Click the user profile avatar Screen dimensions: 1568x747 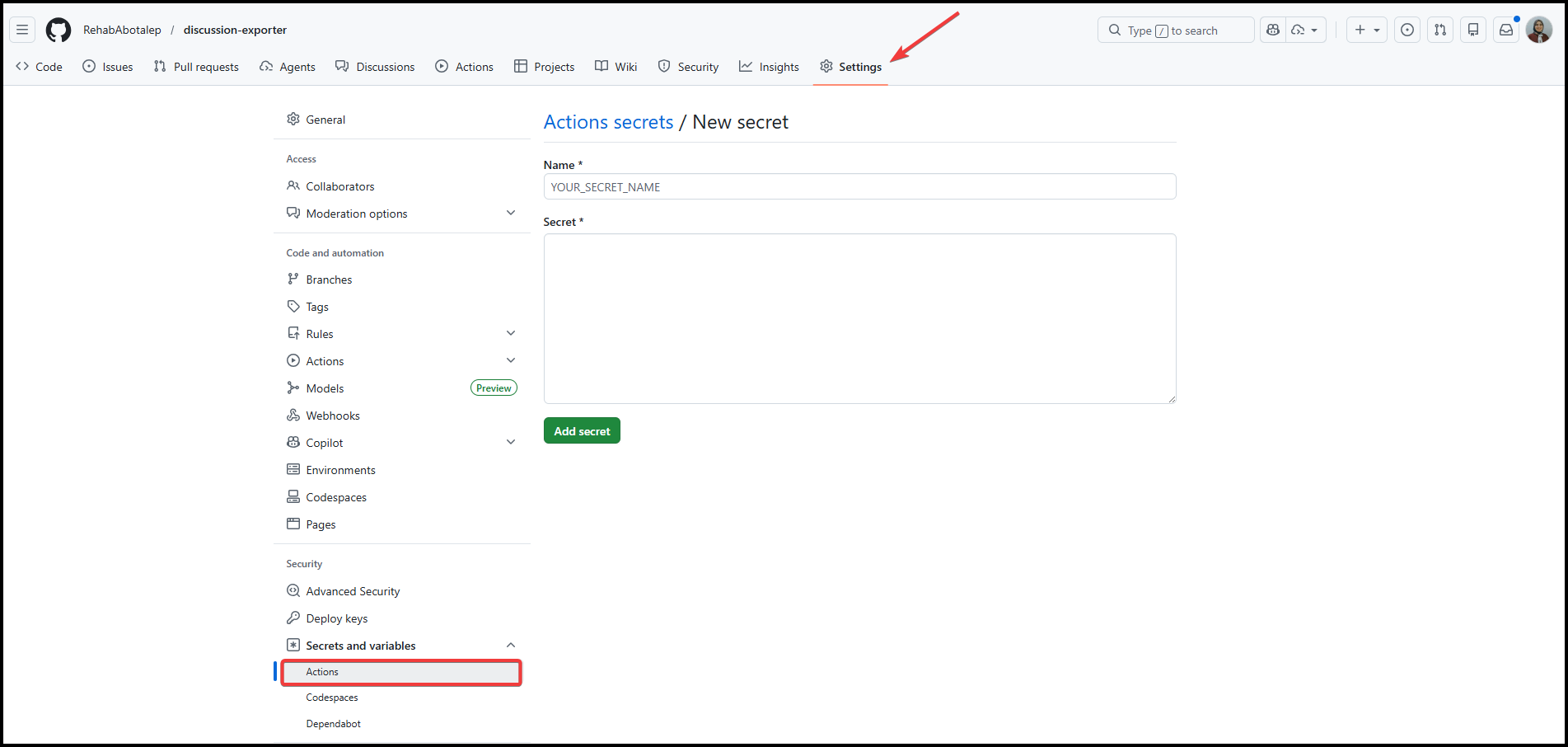pyautogui.click(x=1538, y=31)
